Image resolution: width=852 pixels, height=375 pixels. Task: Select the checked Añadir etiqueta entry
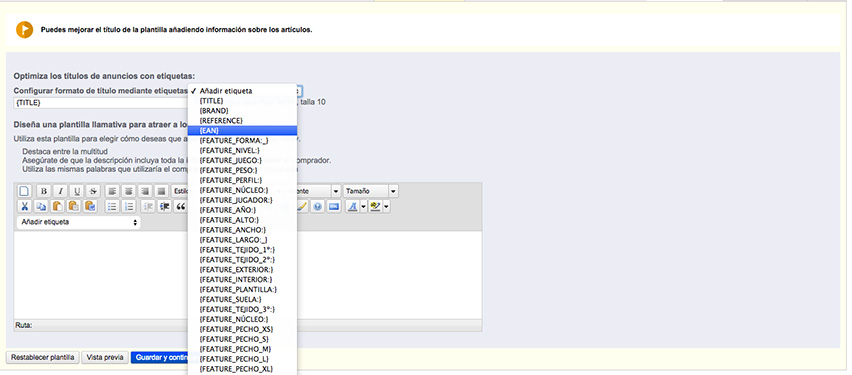coord(242,91)
